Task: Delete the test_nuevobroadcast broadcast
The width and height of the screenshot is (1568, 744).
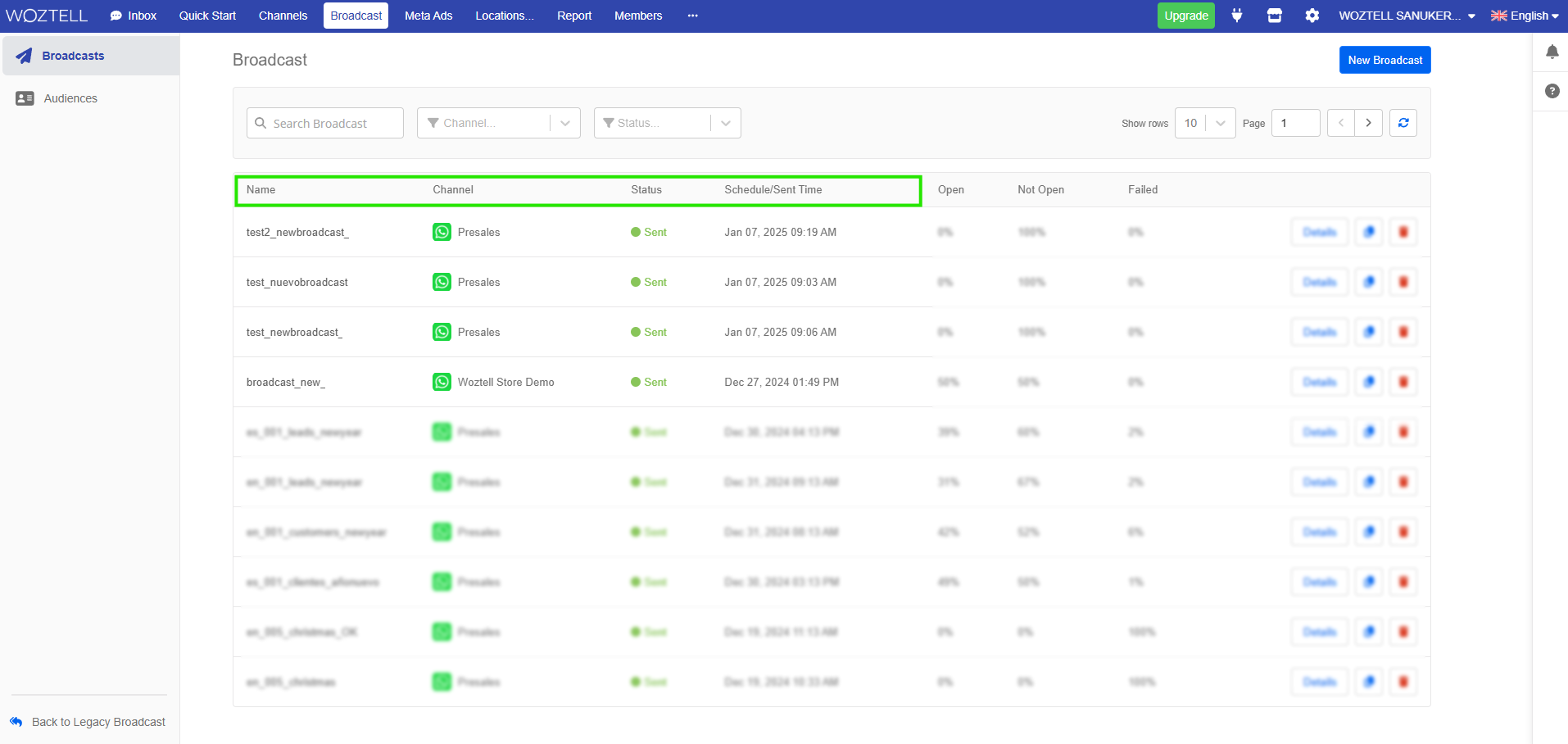Action: (x=1403, y=282)
